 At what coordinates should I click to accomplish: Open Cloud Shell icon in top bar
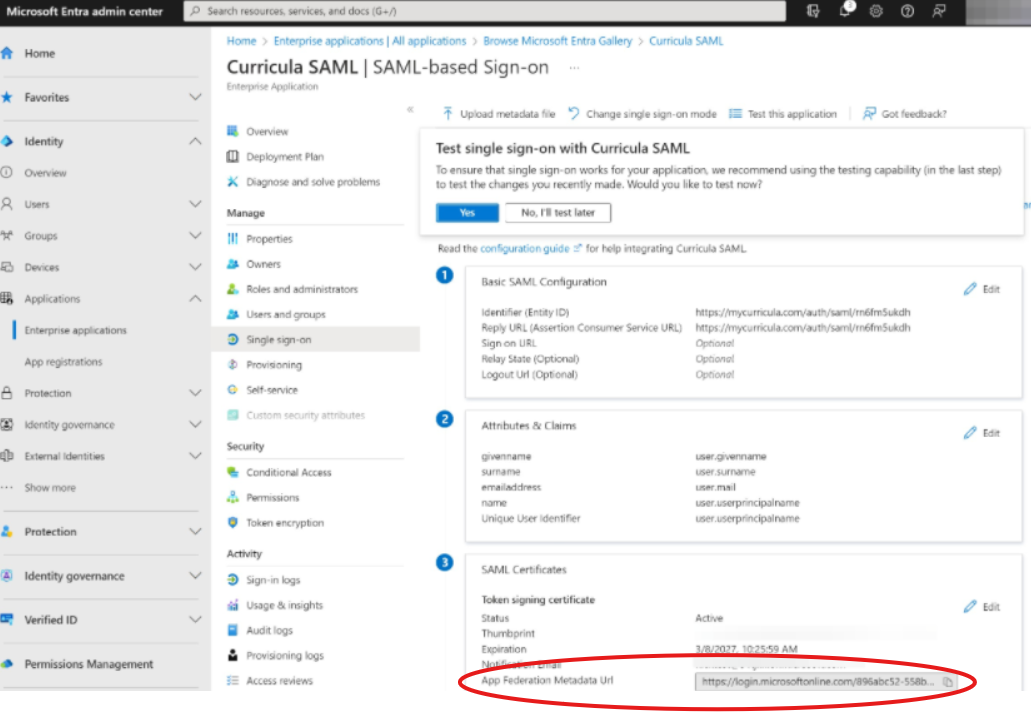[x=813, y=11]
